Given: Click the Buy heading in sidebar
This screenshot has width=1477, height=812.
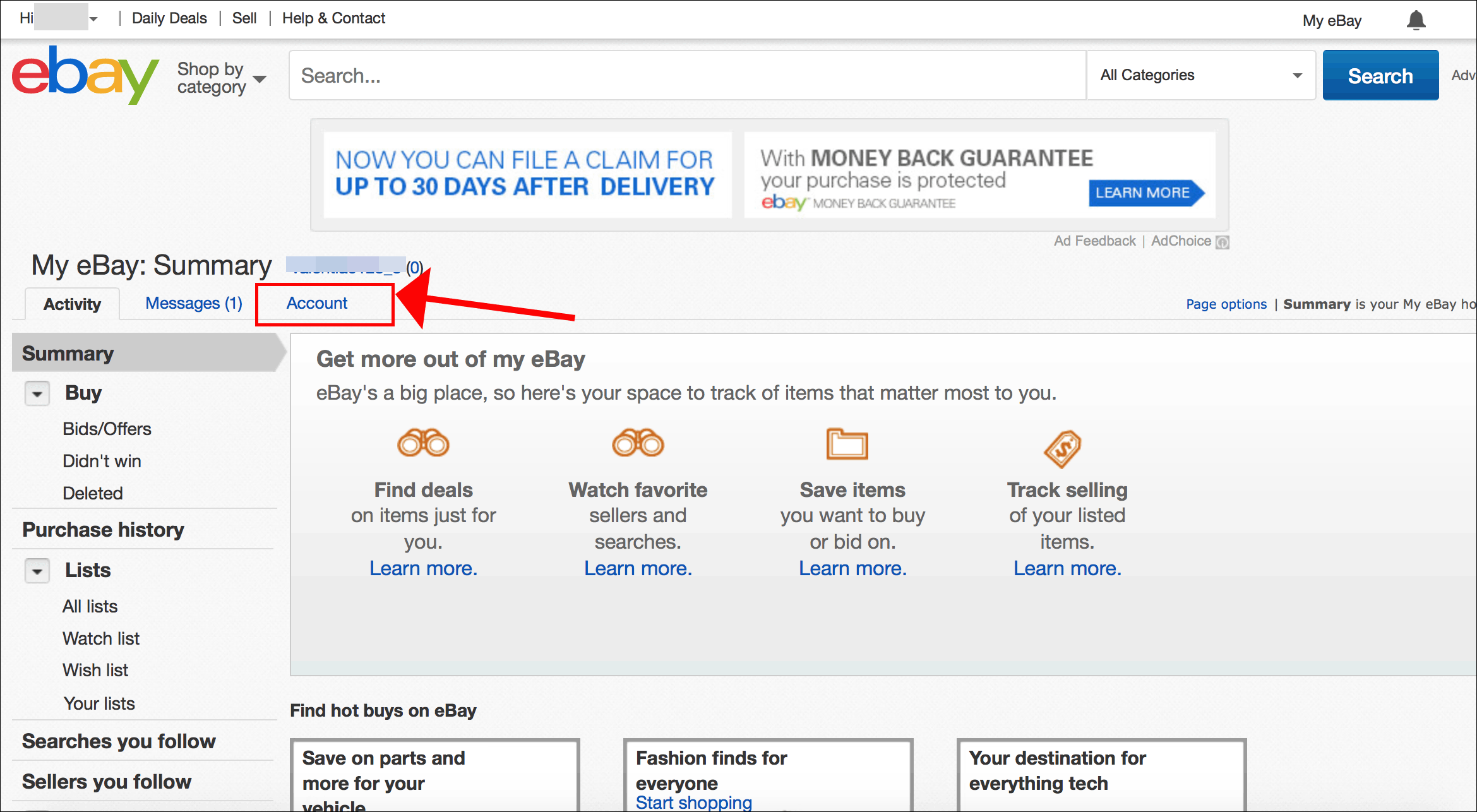Looking at the screenshot, I should pyautogui.click(x=83, y=393).
